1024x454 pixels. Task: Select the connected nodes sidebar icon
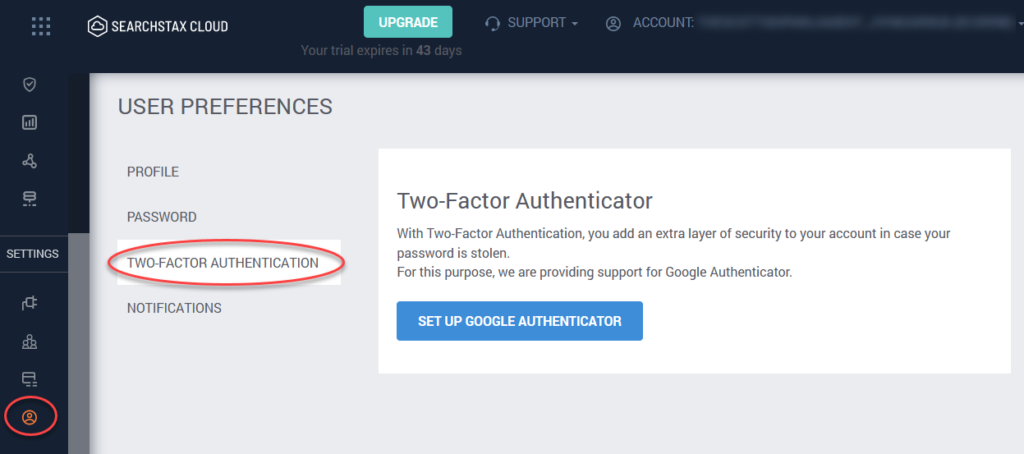coord(29,161)
